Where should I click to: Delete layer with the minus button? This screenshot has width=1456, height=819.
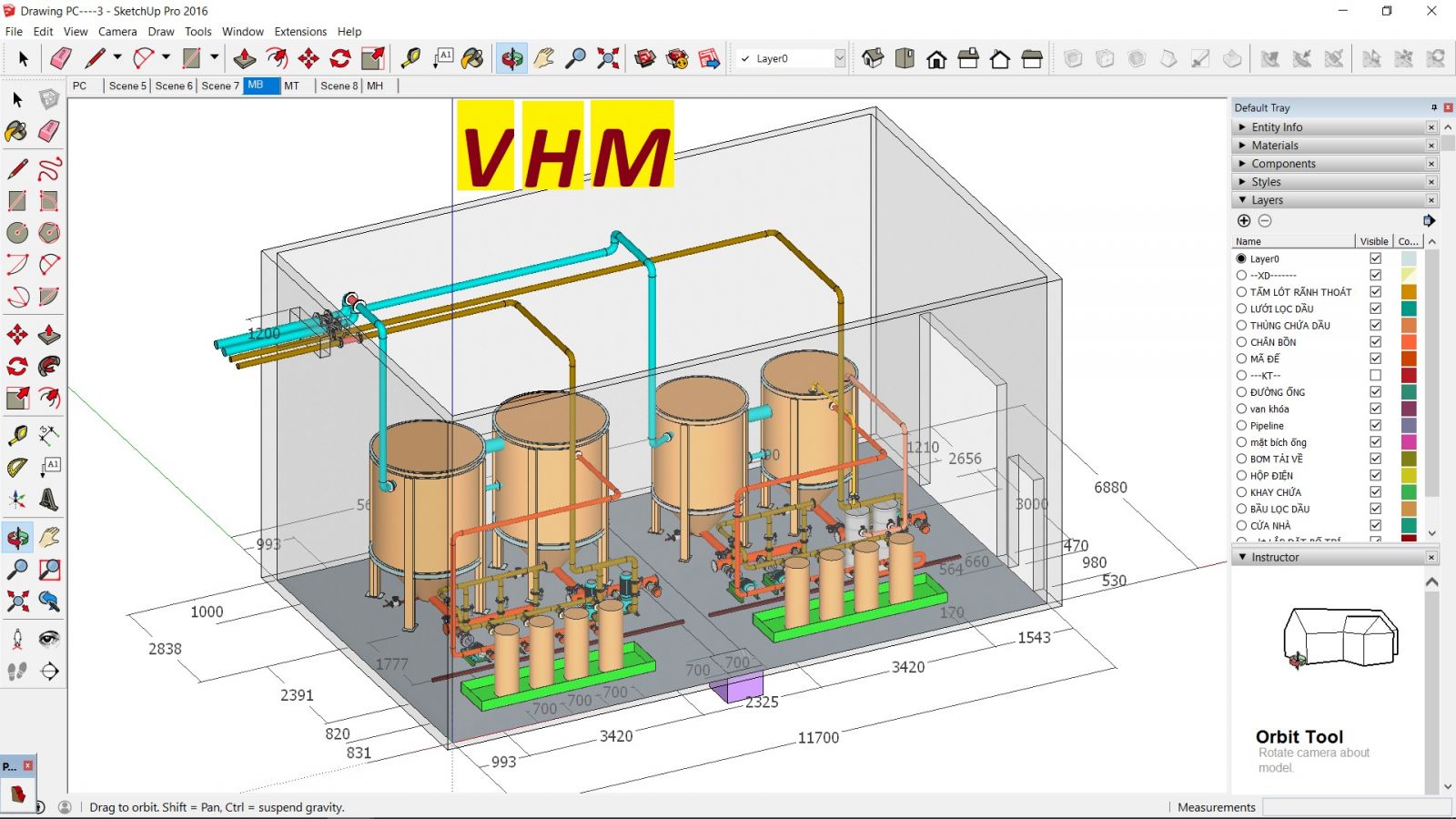pyautogui.click(x=1265, y=220)
